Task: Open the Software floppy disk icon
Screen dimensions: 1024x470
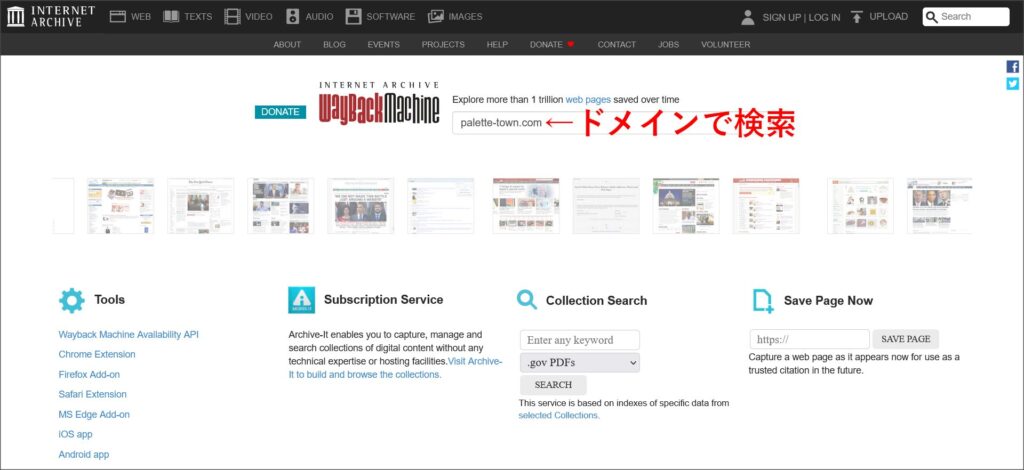Action: [x=354, y=16]
